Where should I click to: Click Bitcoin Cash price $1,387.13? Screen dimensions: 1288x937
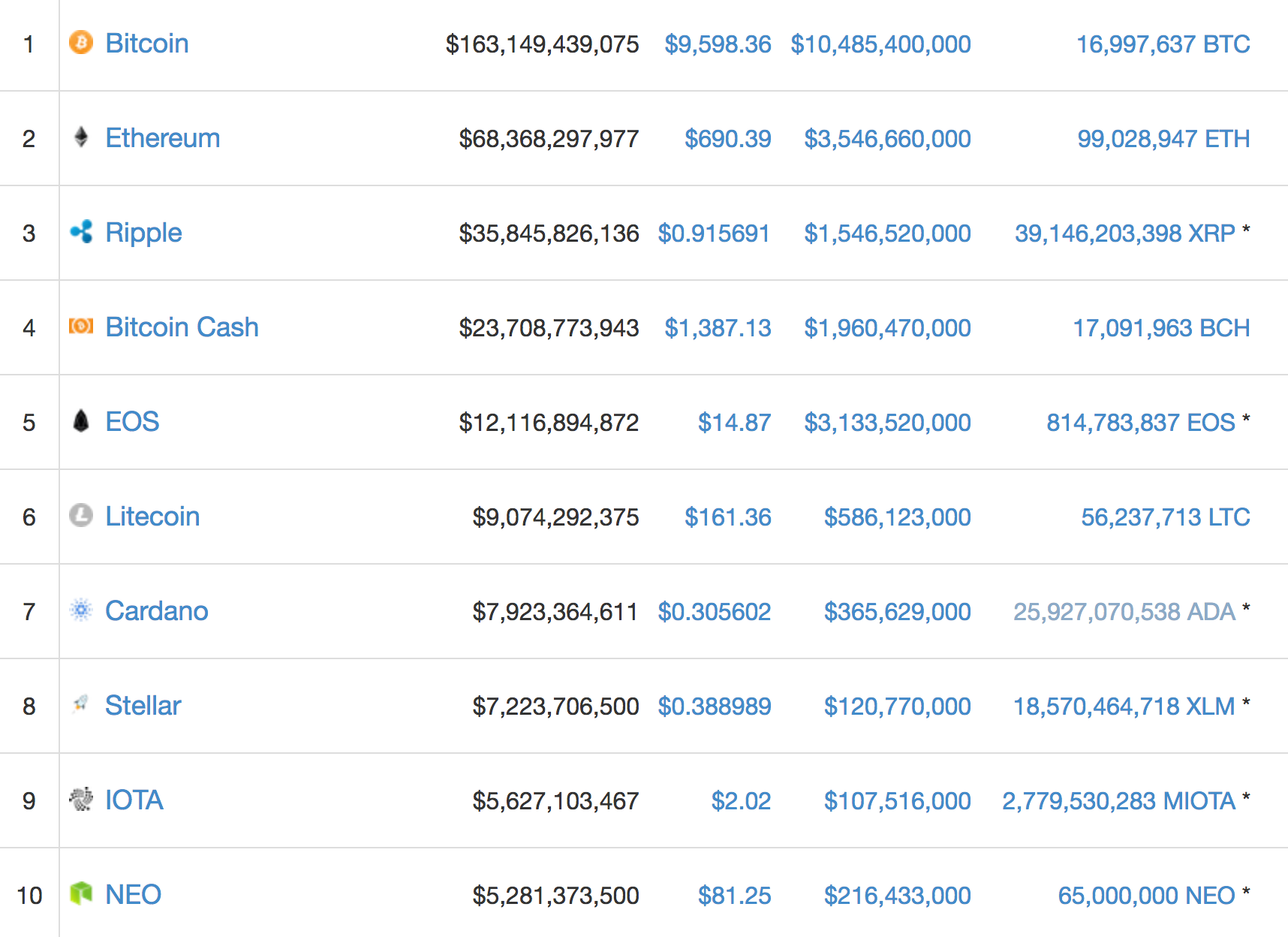(x=718, y=328)
